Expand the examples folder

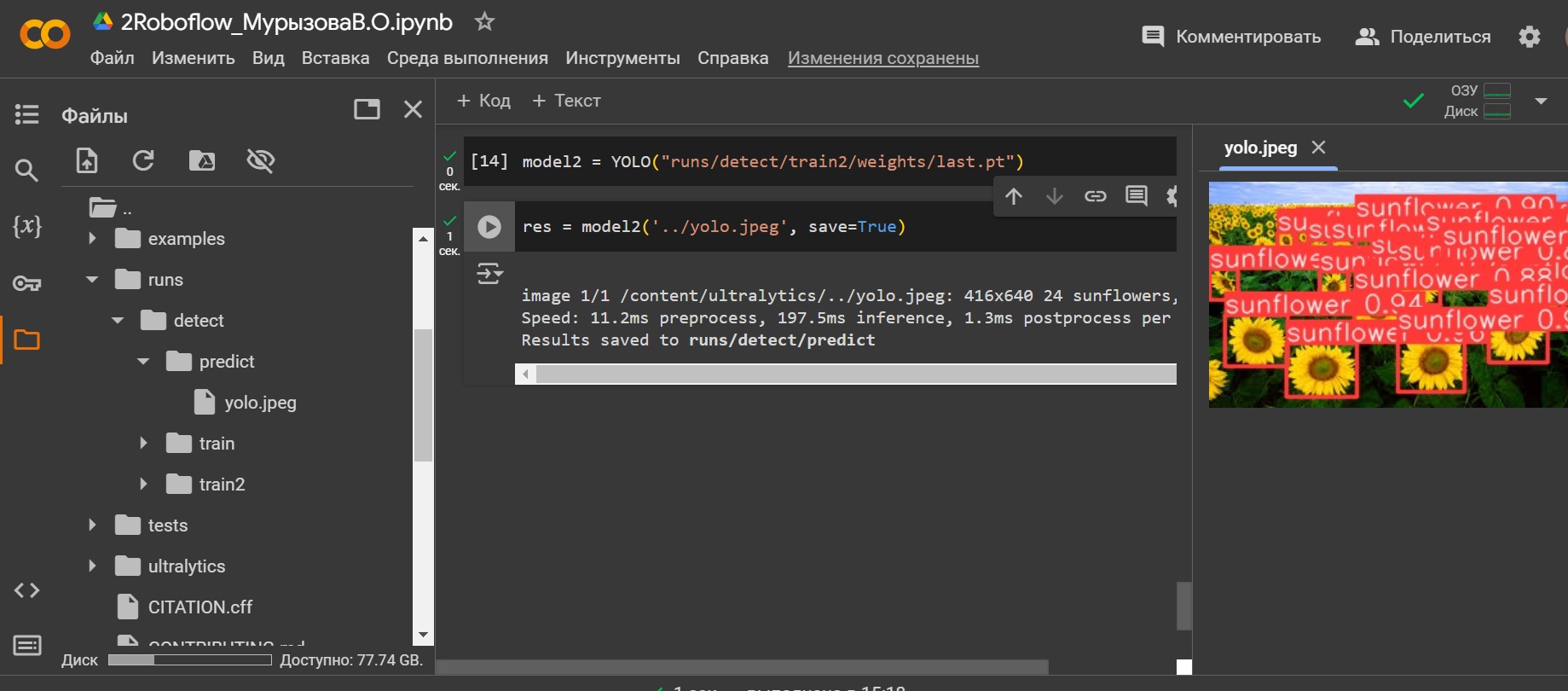[x=92, y=239]
